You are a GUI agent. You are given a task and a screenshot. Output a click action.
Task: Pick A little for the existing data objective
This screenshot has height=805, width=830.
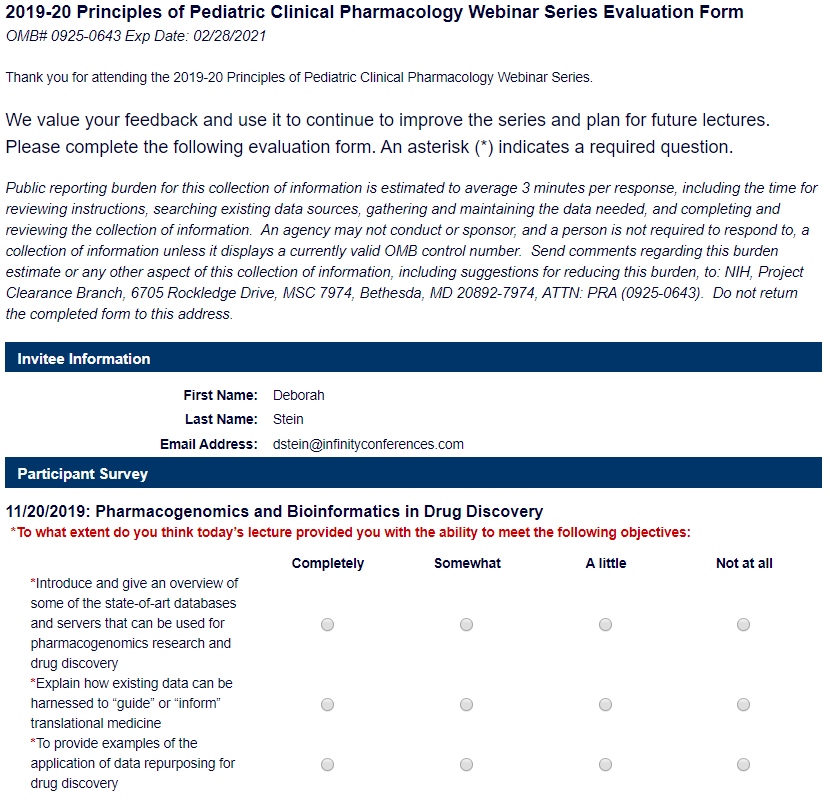coord(605,704)
